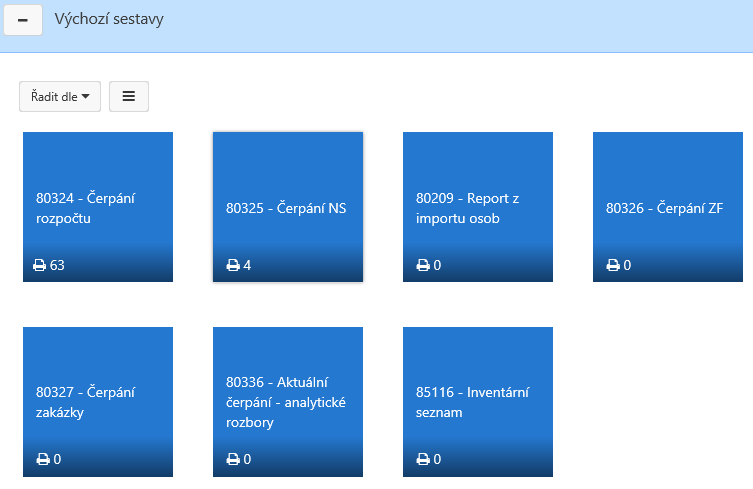This screenshot has width=753, height=489.
Task: Open report 85116 - Inventární seznam tile
Action: coord(478,402)
